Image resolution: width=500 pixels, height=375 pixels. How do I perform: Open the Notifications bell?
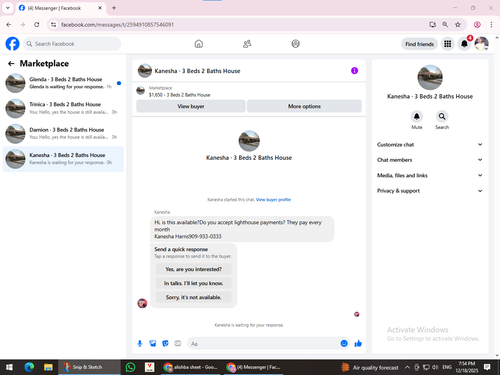click(x=464, y=44)
